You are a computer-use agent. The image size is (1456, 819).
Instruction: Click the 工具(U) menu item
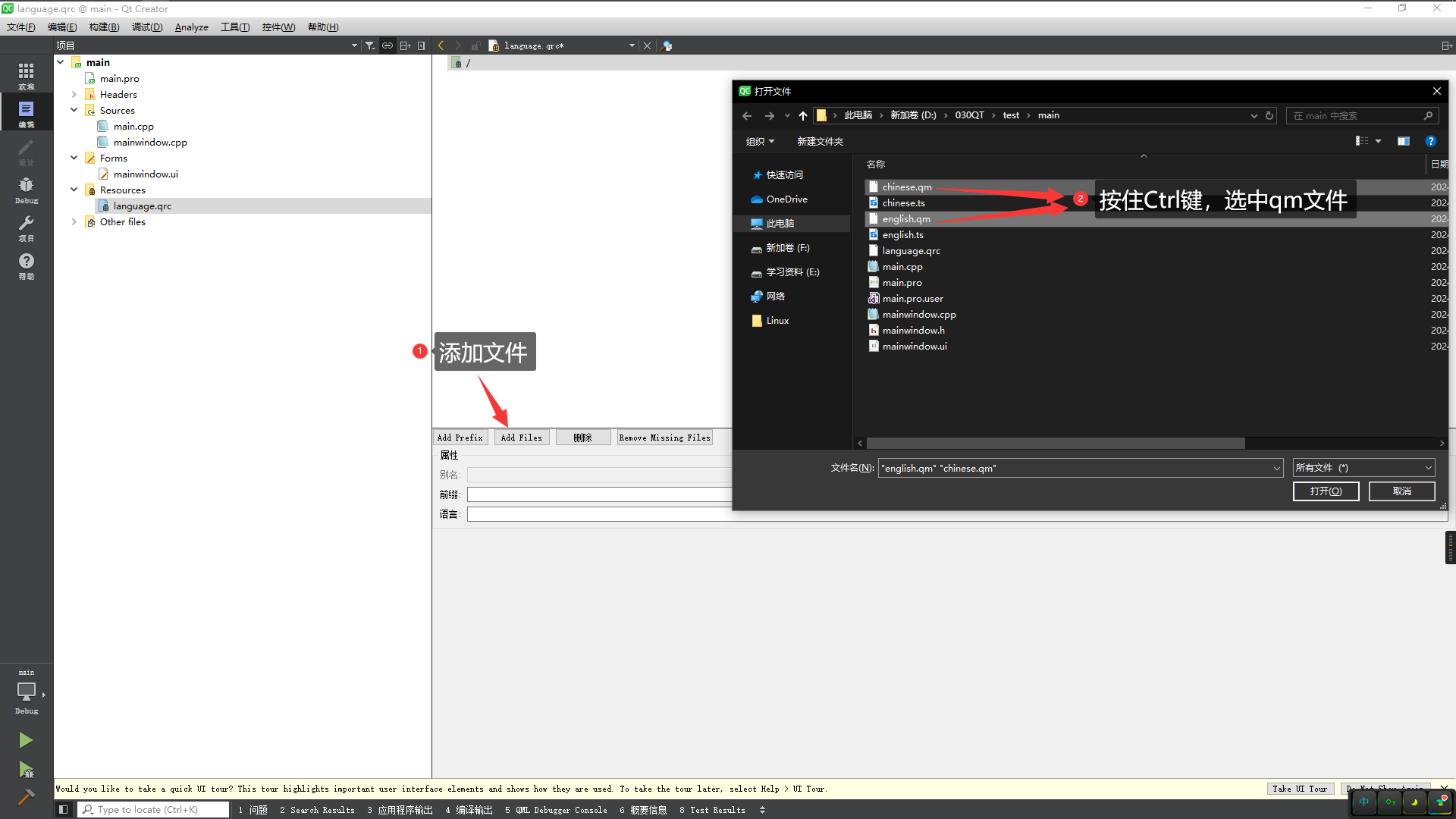tap(235, 27)
